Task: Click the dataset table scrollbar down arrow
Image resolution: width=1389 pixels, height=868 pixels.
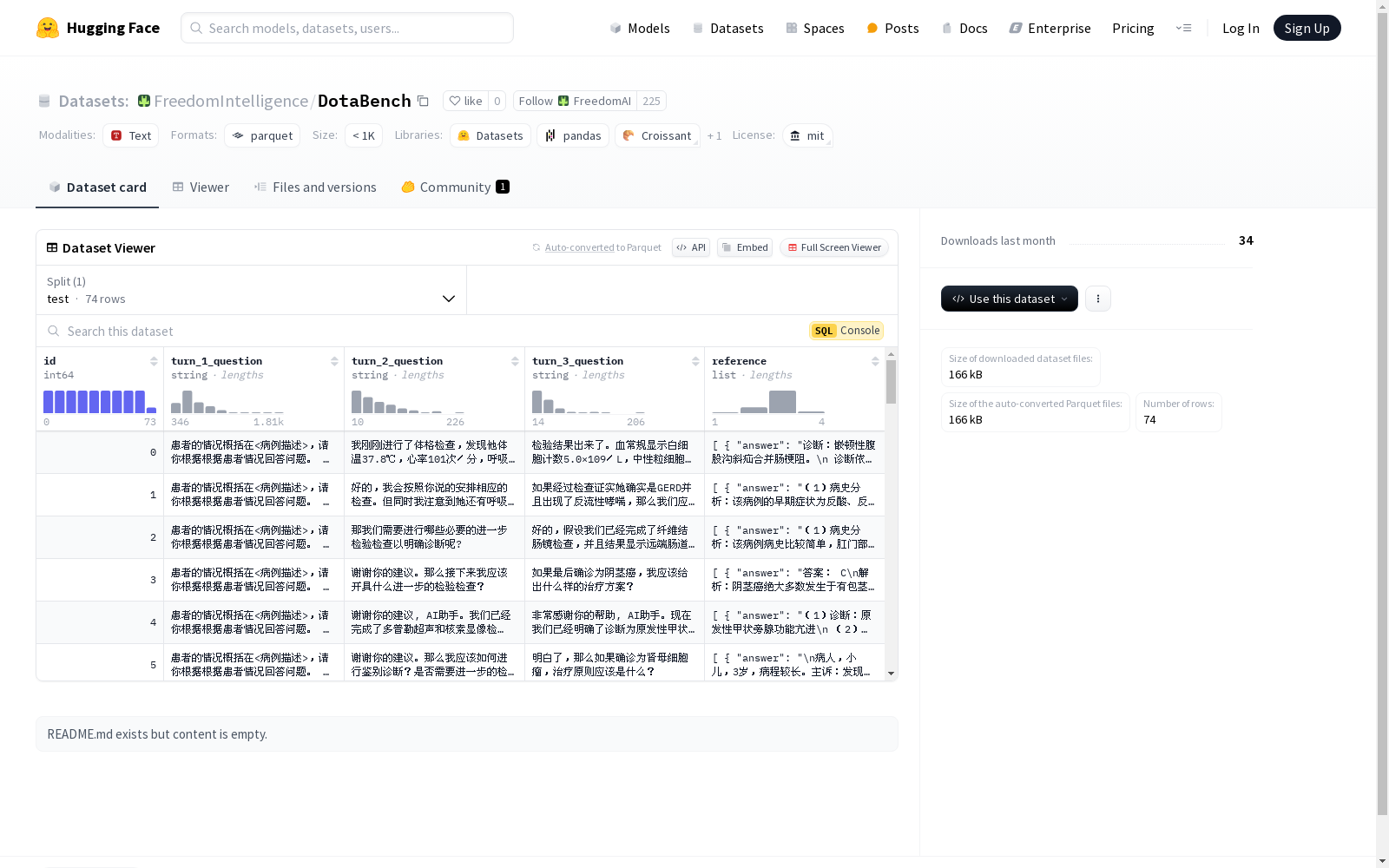Action: (x=891, y=674)
